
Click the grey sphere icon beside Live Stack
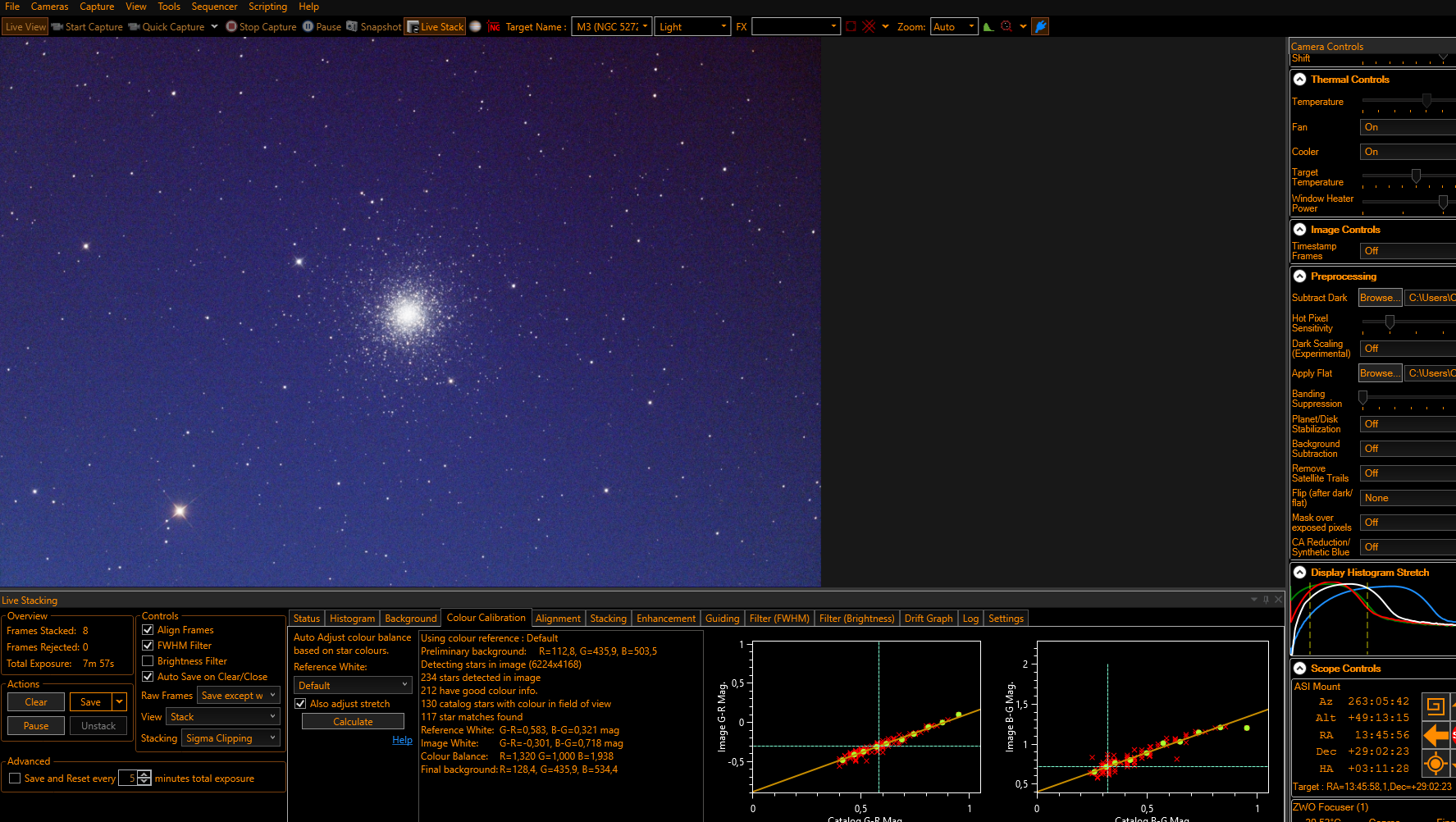pyautogui.click(x=475, y=27)
